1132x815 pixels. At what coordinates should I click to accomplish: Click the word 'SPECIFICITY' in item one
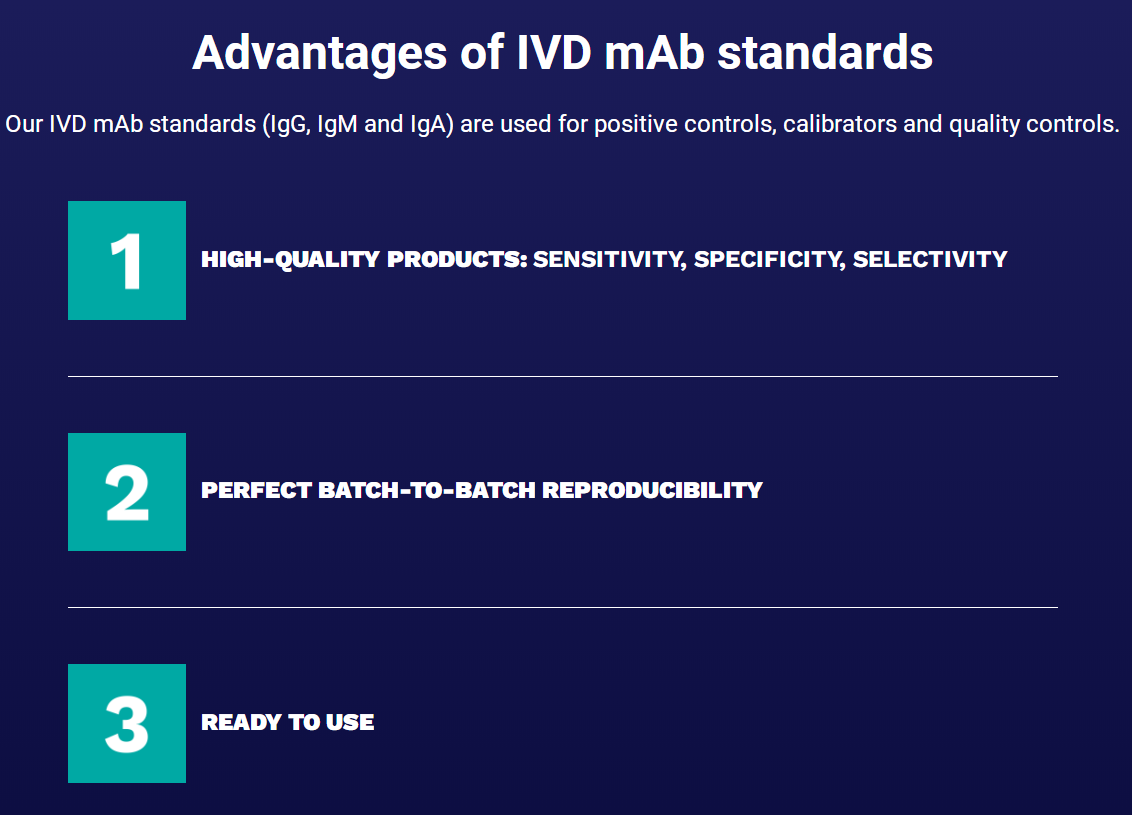point(769,259)
